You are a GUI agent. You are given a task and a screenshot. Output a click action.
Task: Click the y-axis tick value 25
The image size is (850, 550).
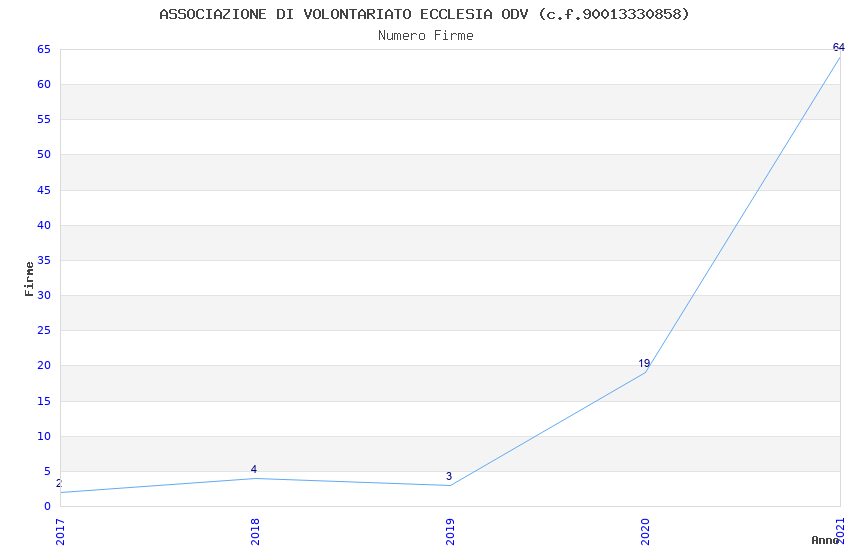click(x=44, y=331)
